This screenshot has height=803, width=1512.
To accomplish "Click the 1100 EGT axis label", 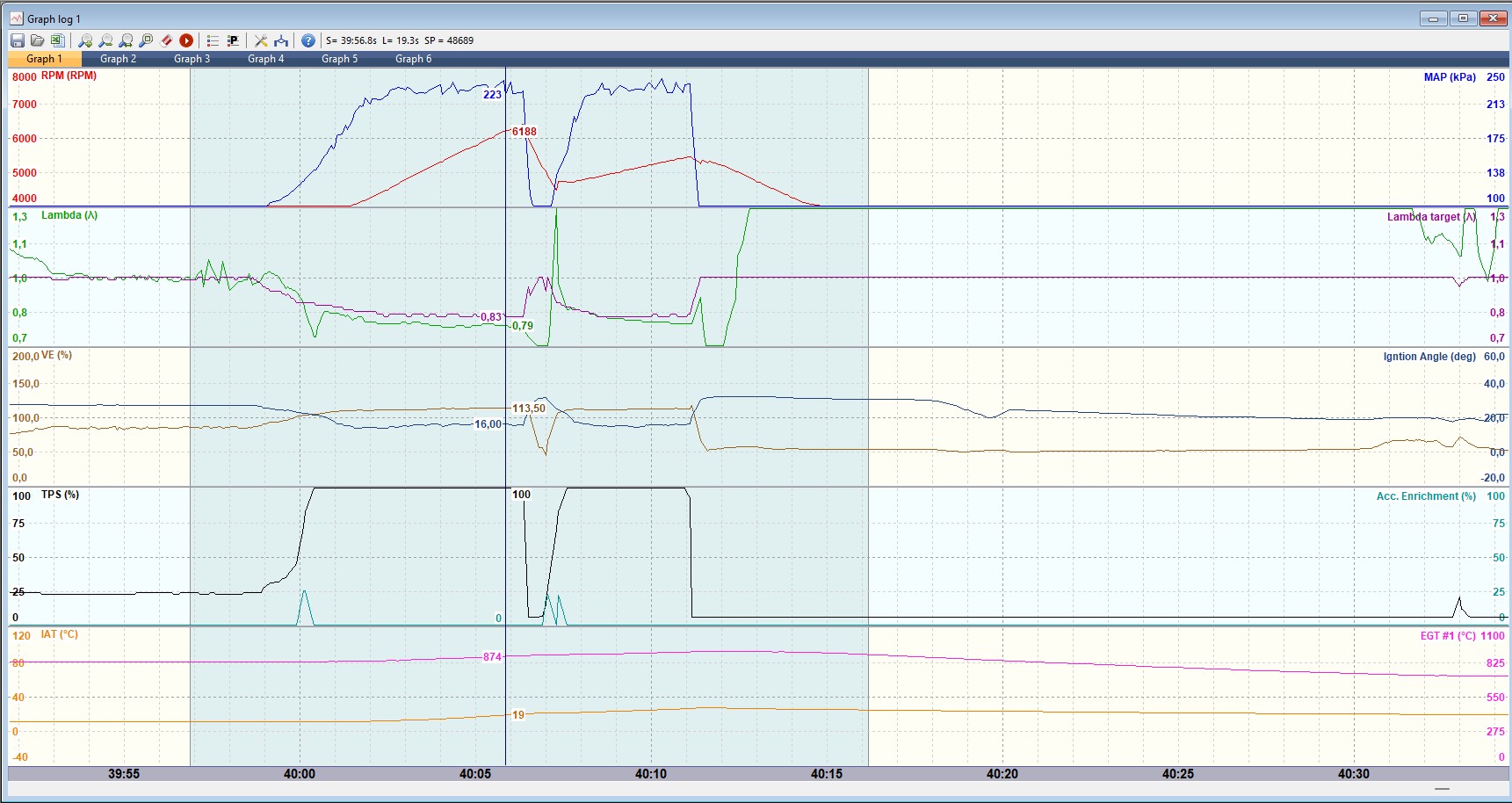I will point(1493,636).
